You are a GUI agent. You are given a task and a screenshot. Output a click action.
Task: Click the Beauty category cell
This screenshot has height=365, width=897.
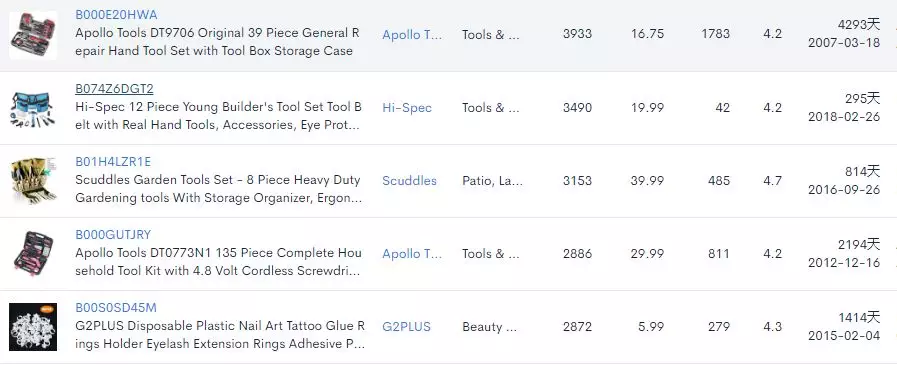pos(490,327)
